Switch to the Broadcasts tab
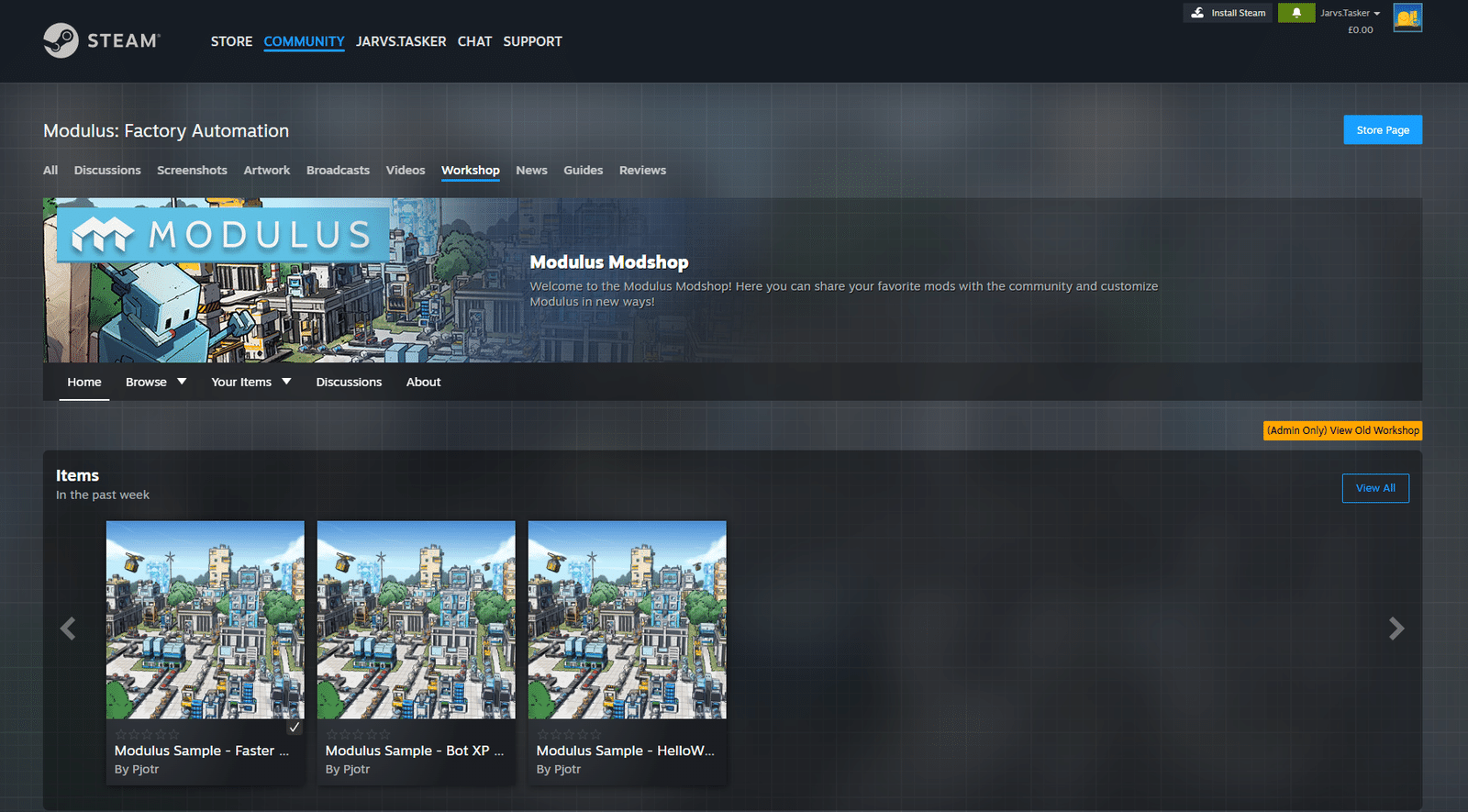Screen dimensions: 1468x812 coord(338,171)
